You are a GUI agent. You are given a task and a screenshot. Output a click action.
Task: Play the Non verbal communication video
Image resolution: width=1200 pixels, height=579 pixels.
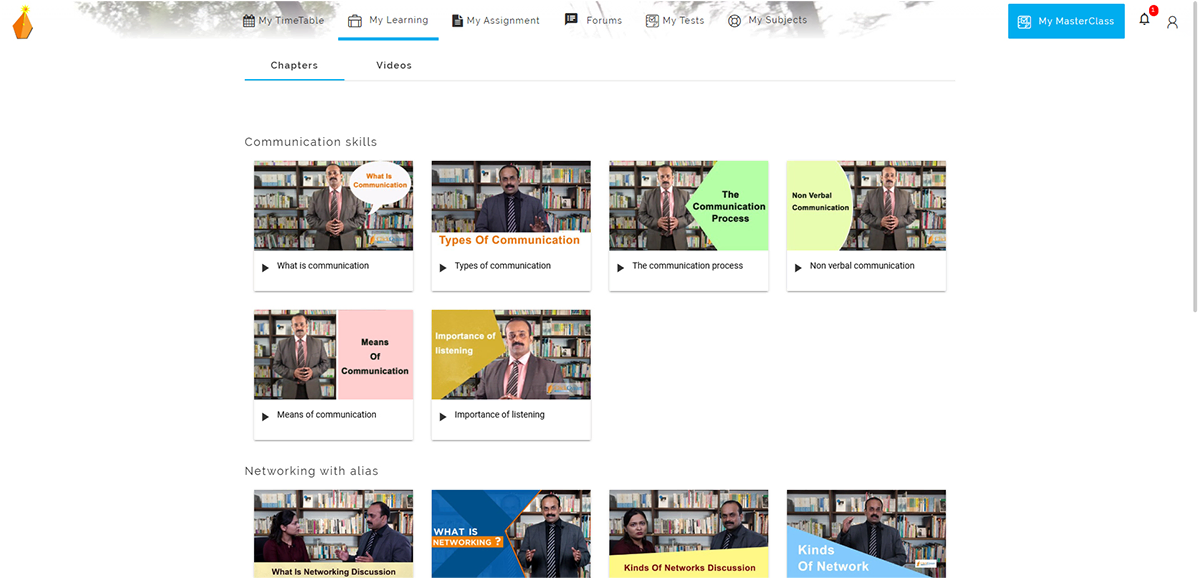798,268
